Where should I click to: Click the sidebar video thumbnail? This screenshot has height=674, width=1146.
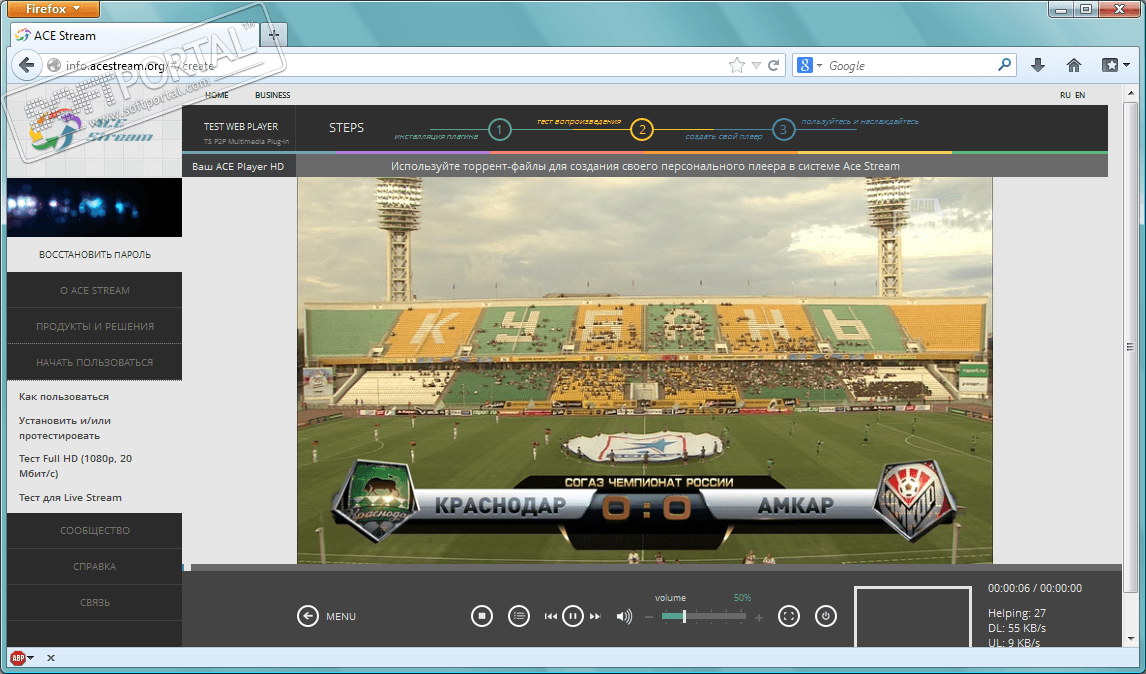pos(94,208)
